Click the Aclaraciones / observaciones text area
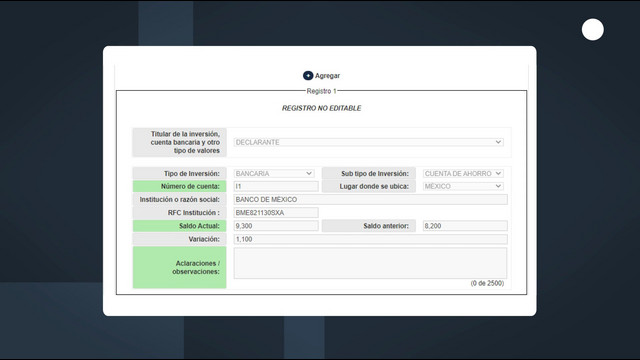640x360 pixels. pos(370,263)
